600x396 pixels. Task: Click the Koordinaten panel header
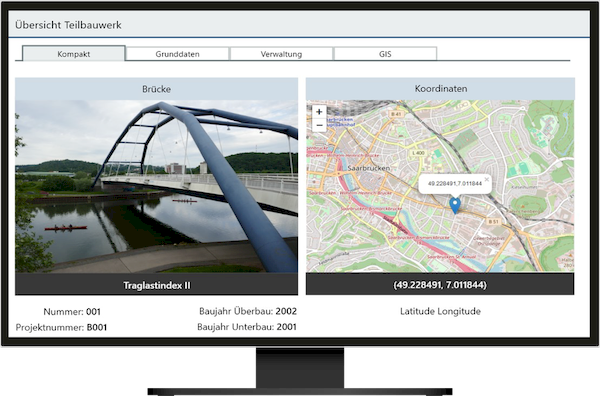pos(440,89)
